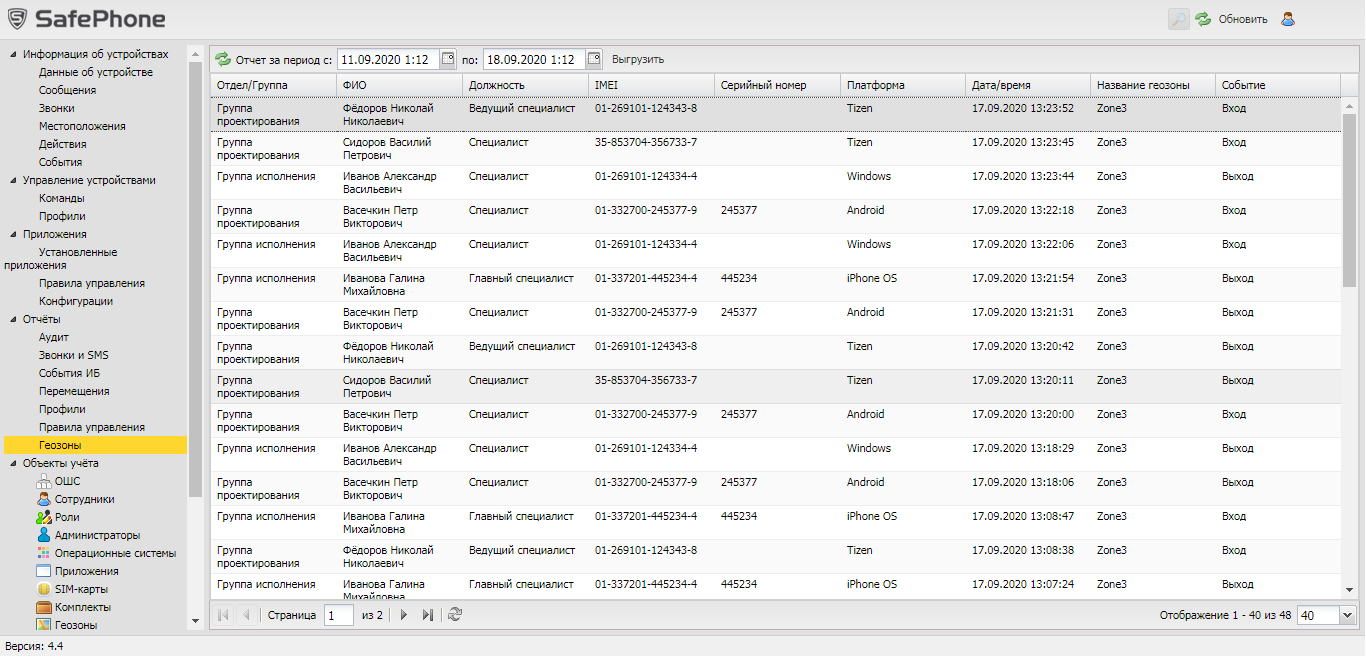This screenshot has width=1366, height=657.
Task: Open Сообщения in sidebar
Action: click(67, 90)
